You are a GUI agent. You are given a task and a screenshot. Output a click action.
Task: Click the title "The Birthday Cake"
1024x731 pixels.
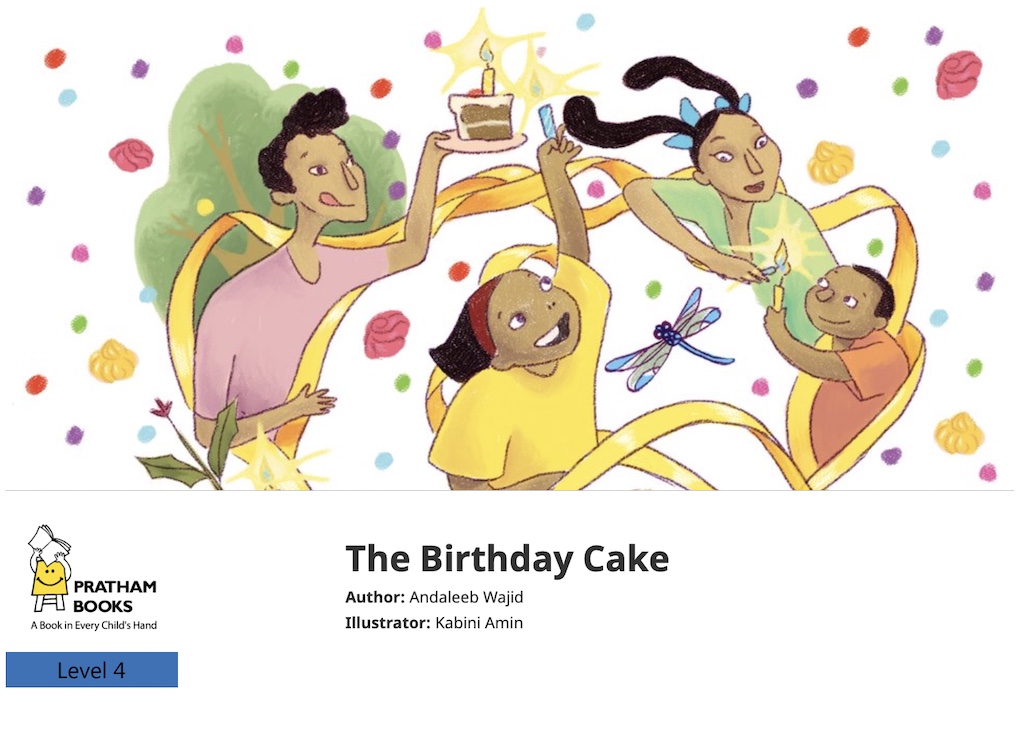507,558
